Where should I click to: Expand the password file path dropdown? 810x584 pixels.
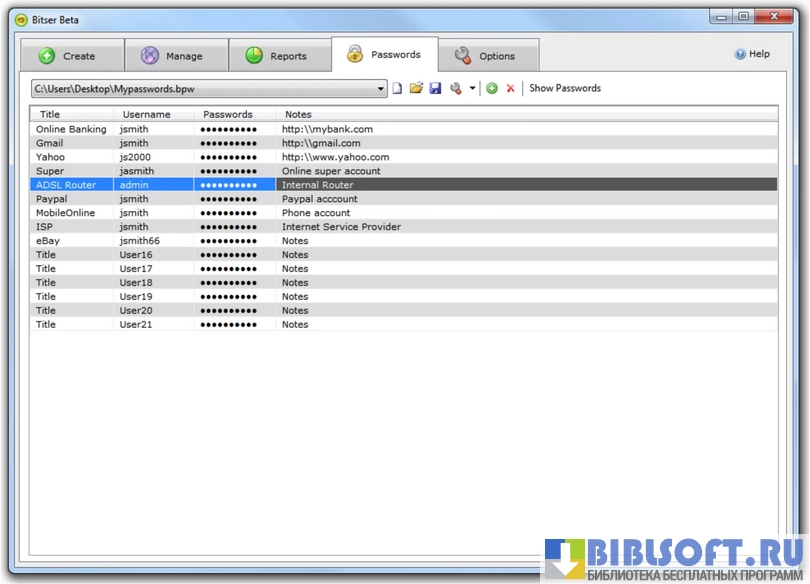pyautogui.click(x=381, y=89)
